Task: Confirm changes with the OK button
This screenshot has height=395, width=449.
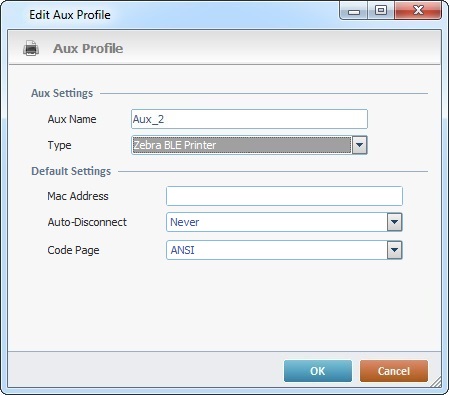Action: pos(318,371)
